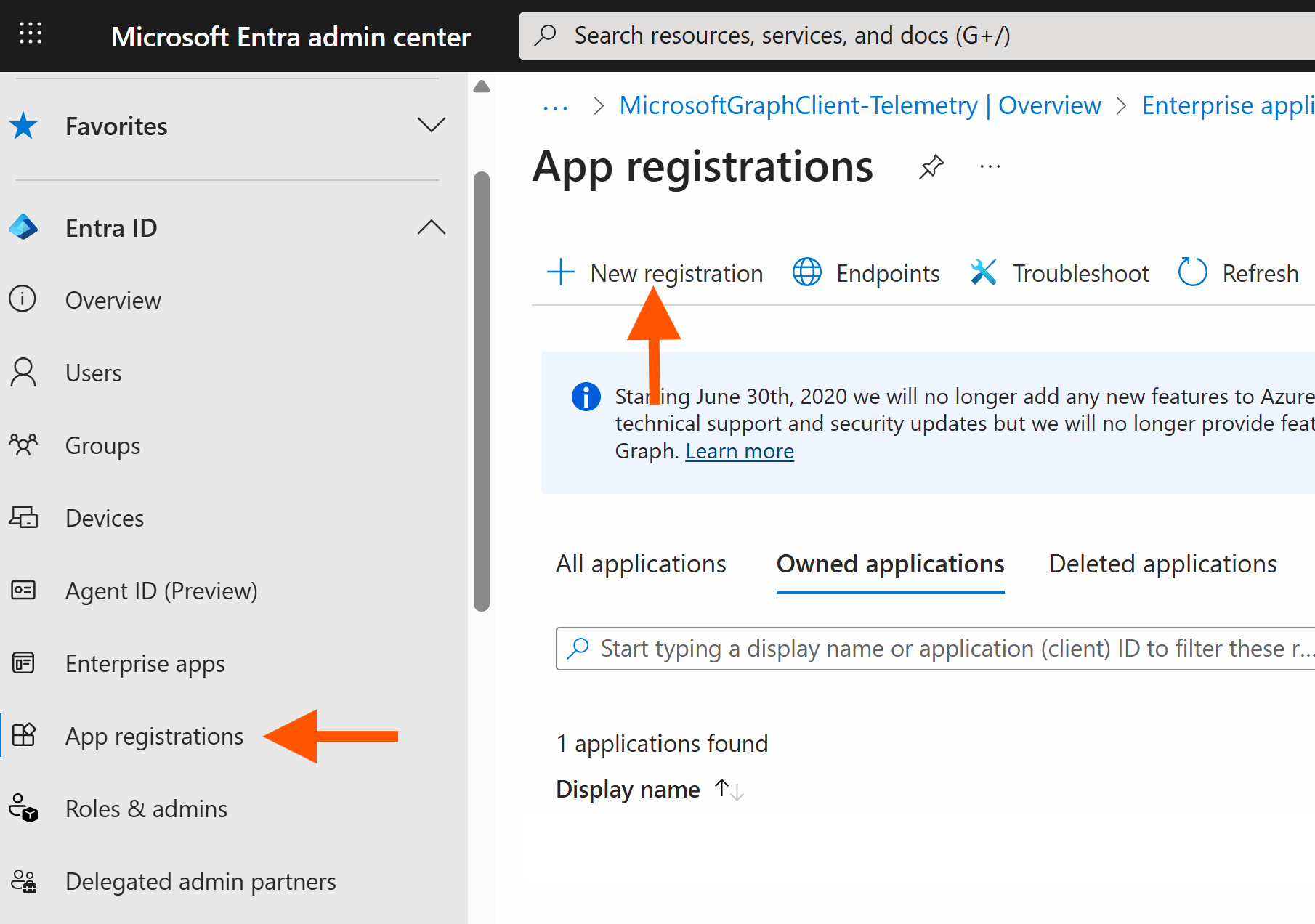Open the app launcher waffle icon

tap(31, 33)
